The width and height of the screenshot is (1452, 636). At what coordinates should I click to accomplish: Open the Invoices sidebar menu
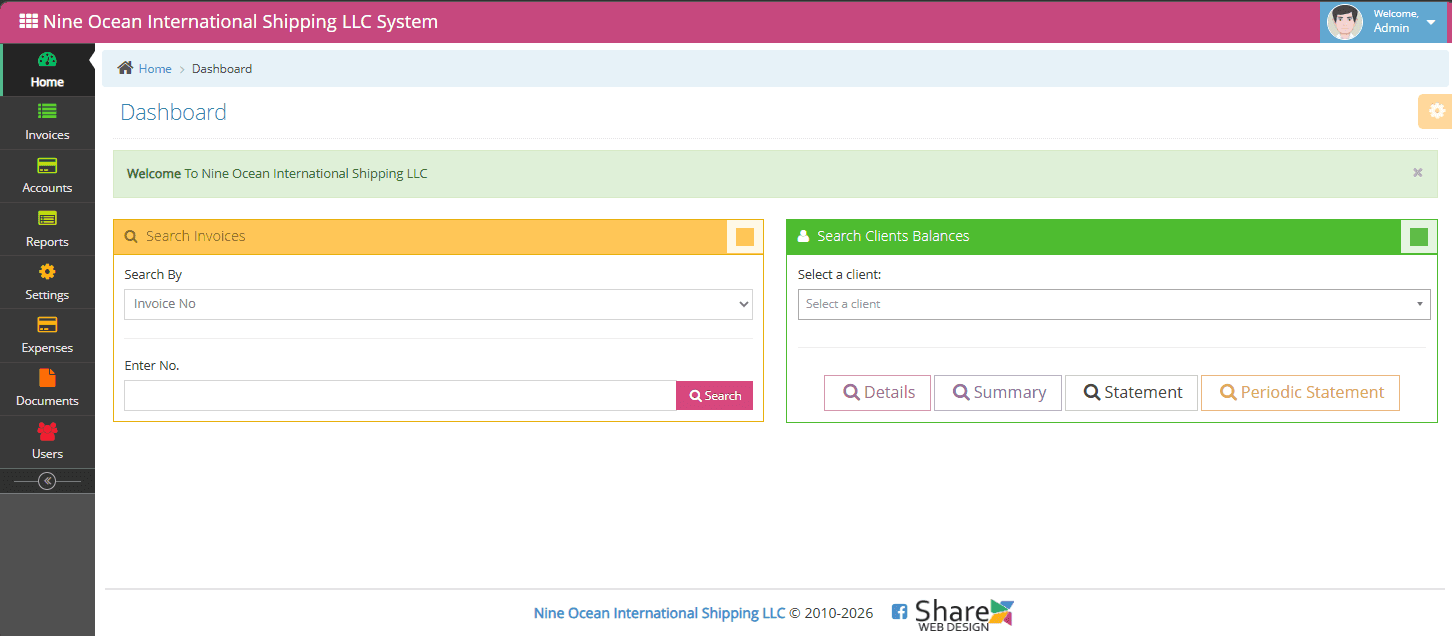point(47,123)
